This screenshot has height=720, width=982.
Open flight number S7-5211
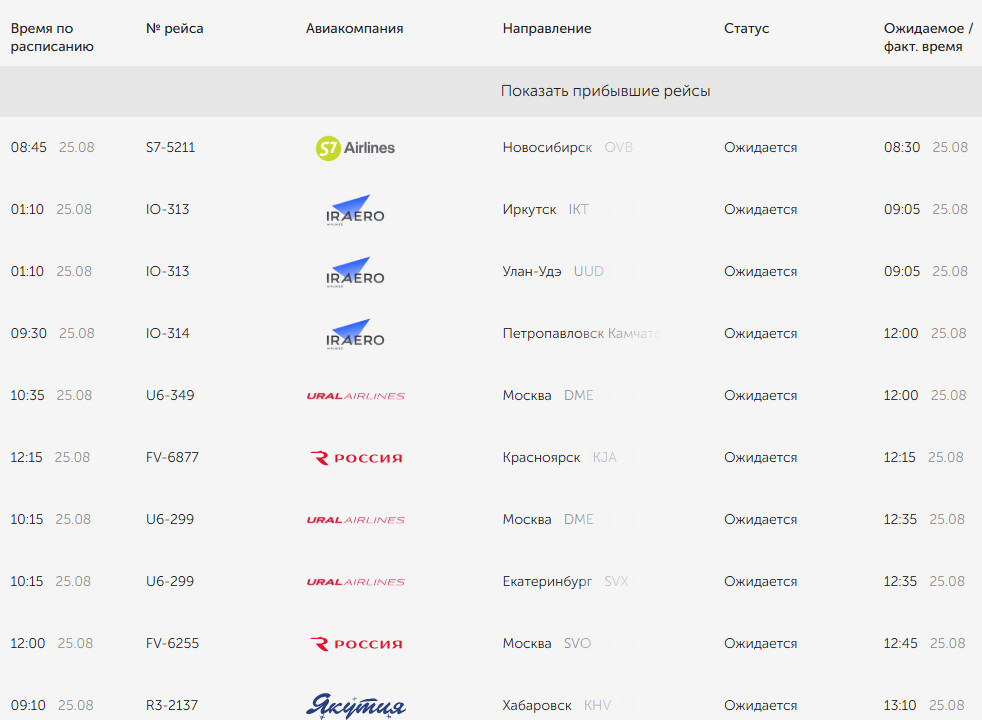pos(170,147)
